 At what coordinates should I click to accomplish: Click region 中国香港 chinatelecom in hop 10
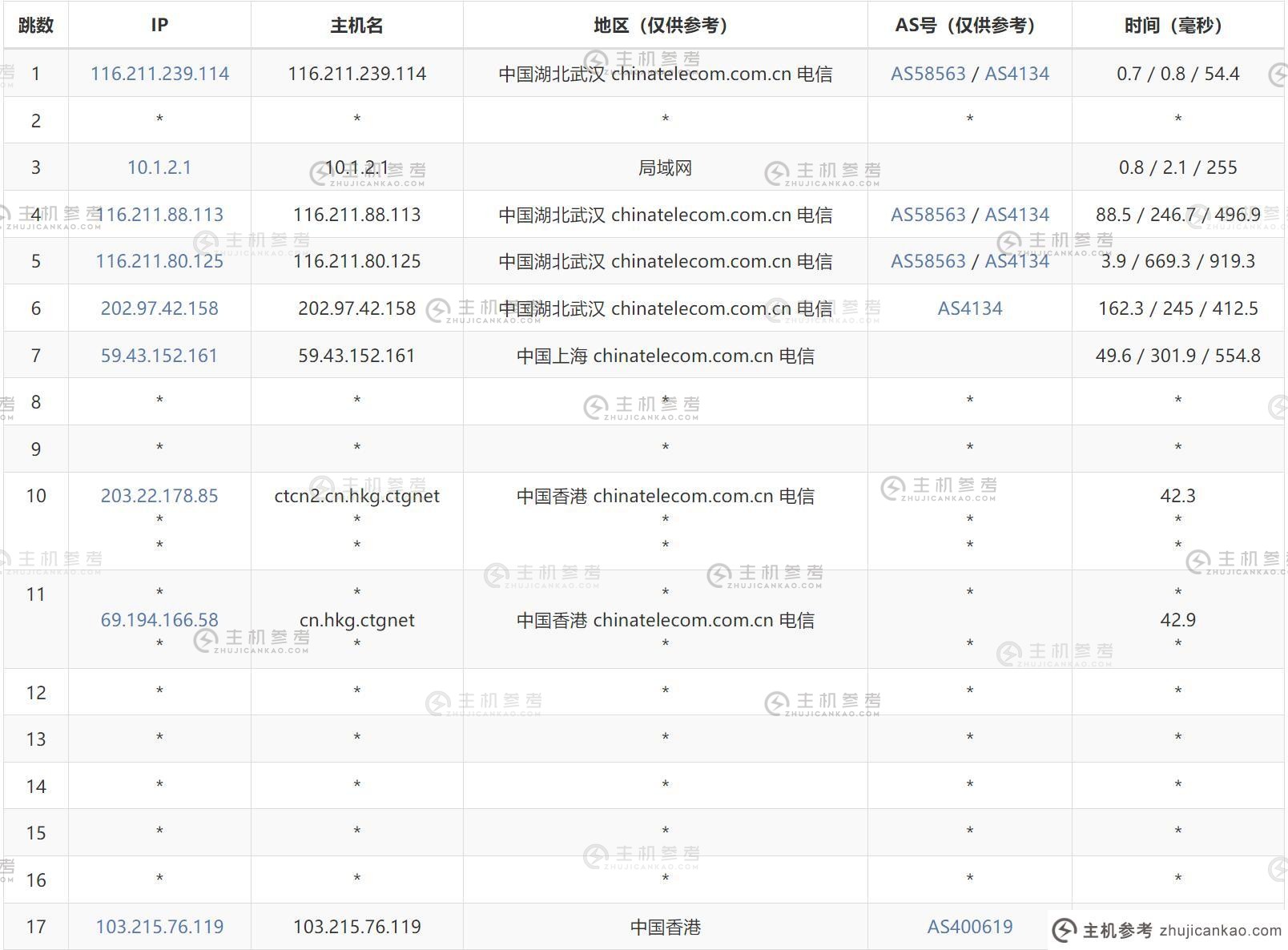tap(665, 496)
